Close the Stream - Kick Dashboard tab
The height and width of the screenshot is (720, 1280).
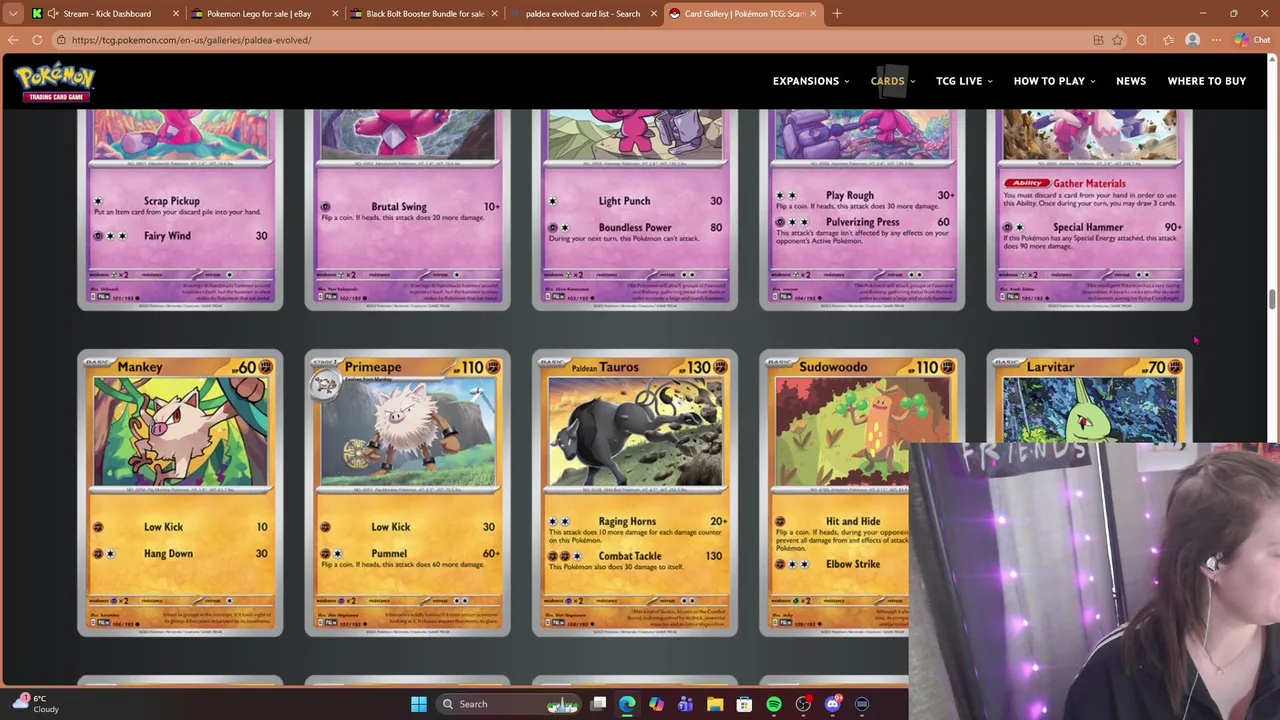[x=176, y=14]
